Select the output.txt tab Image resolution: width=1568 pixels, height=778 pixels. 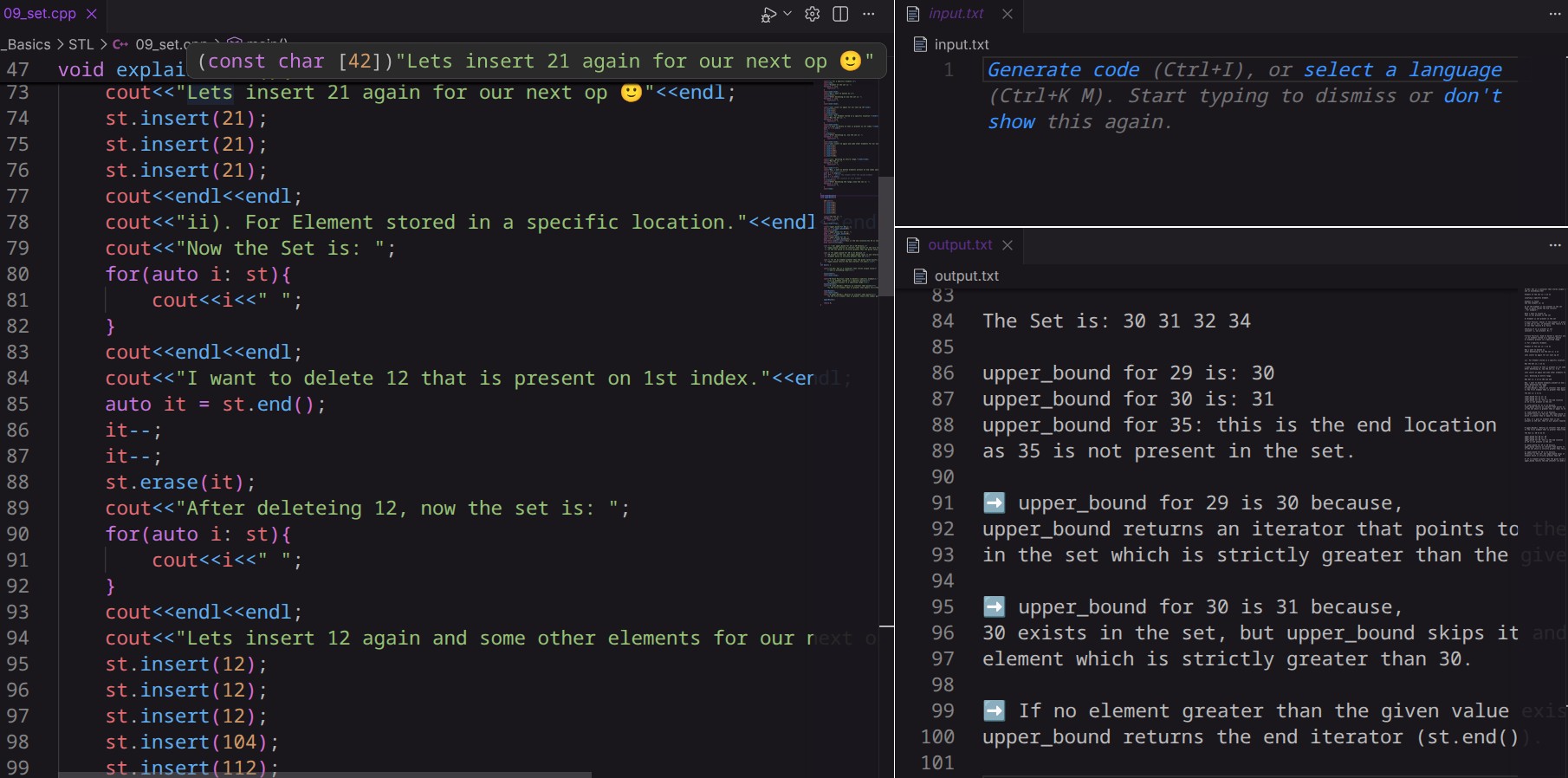[959, 245]
